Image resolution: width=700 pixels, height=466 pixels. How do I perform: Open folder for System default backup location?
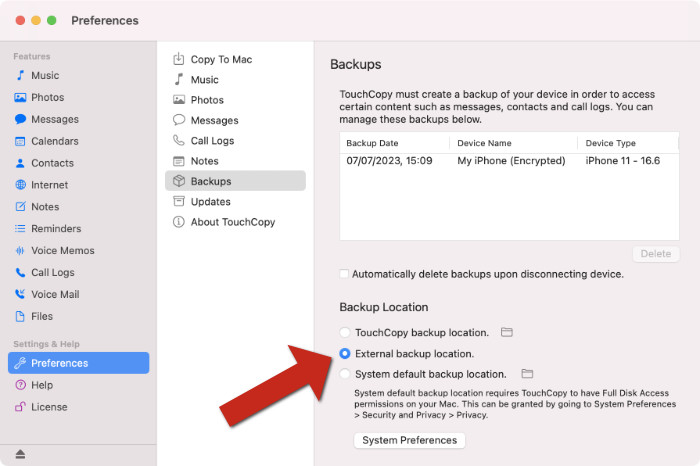[x=527, y=374]
